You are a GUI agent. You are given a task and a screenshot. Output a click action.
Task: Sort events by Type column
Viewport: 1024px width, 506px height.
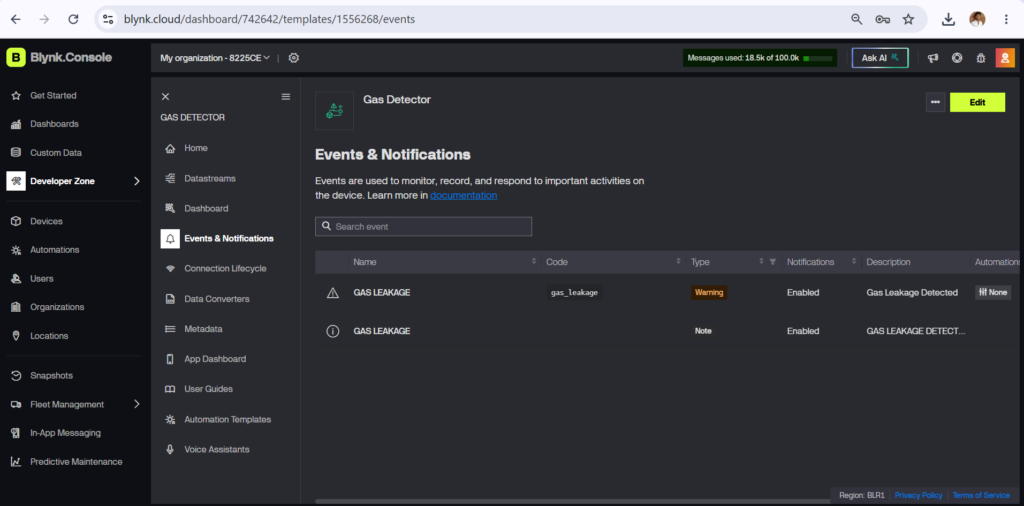[761, 262]
